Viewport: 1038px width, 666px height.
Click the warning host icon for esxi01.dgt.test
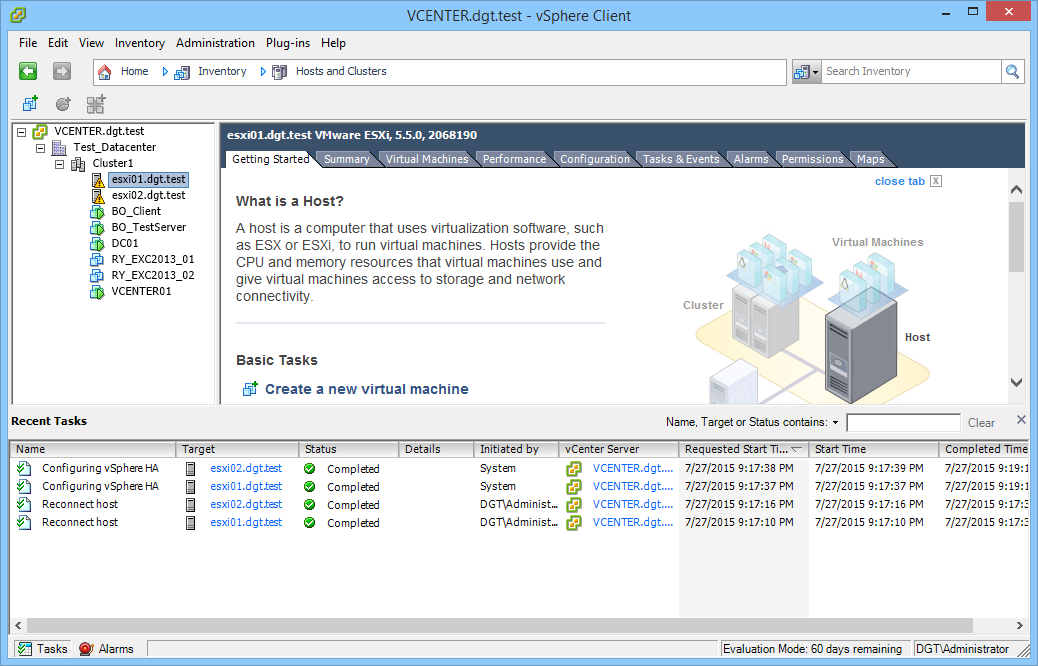click(97, 179)
